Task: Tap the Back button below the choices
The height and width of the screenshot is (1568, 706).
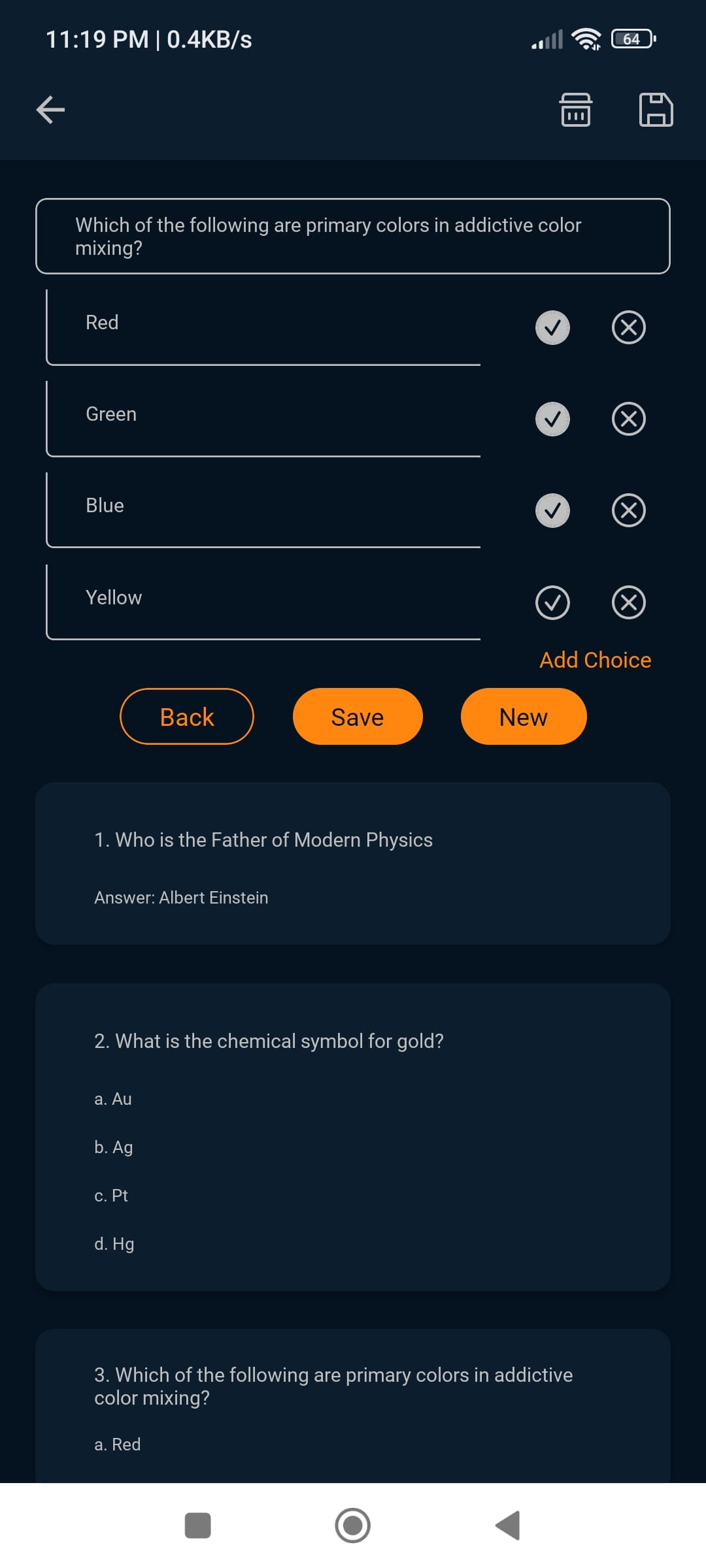Action: point(186,716)
